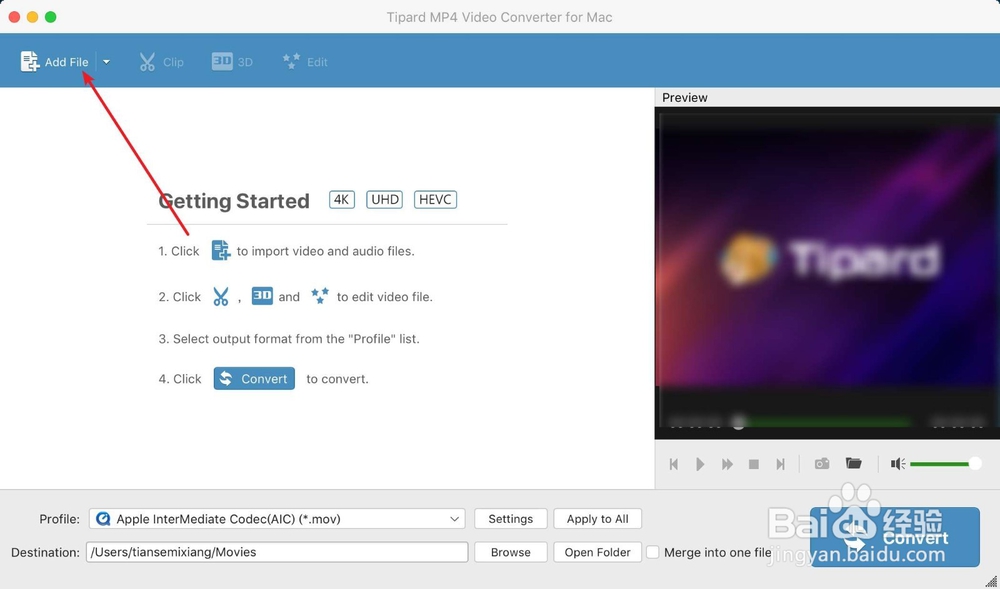Click the stars edit icon in step 2
The height and width of the screenshot is (589, 1000).
320,296
